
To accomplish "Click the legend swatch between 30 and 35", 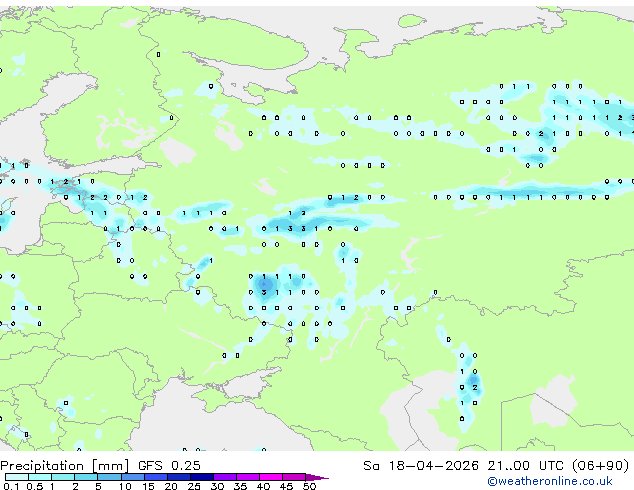I will pos(224,477).
